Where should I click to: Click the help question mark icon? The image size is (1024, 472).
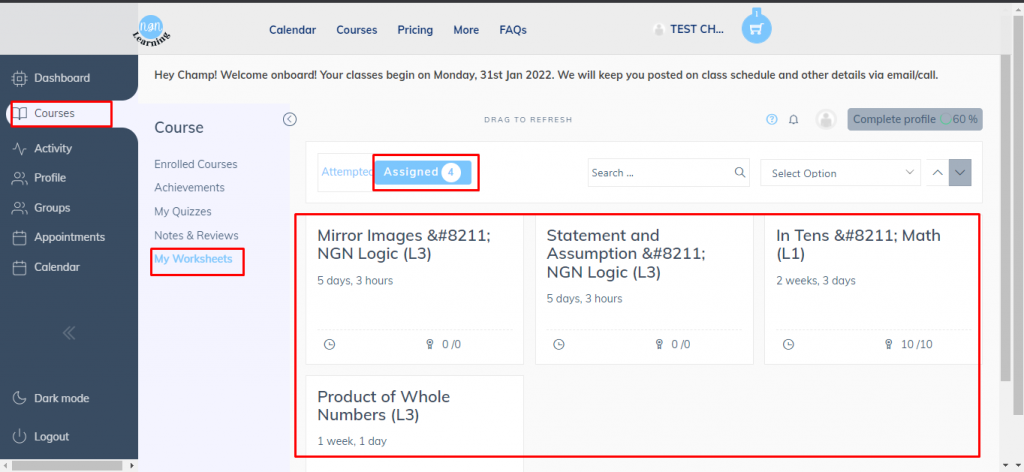point(771,120)
